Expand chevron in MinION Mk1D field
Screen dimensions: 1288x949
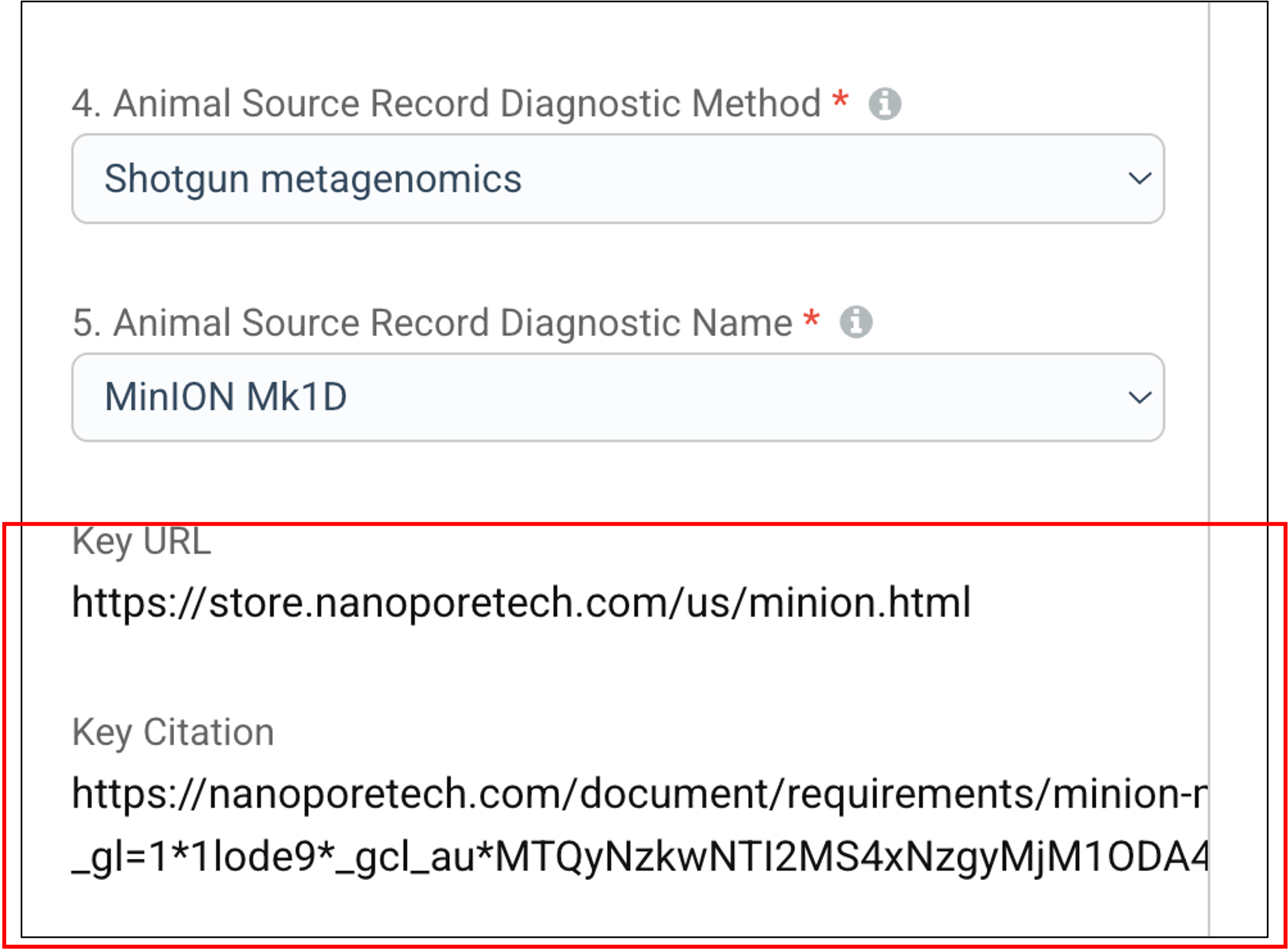(x=1140, y=398)
